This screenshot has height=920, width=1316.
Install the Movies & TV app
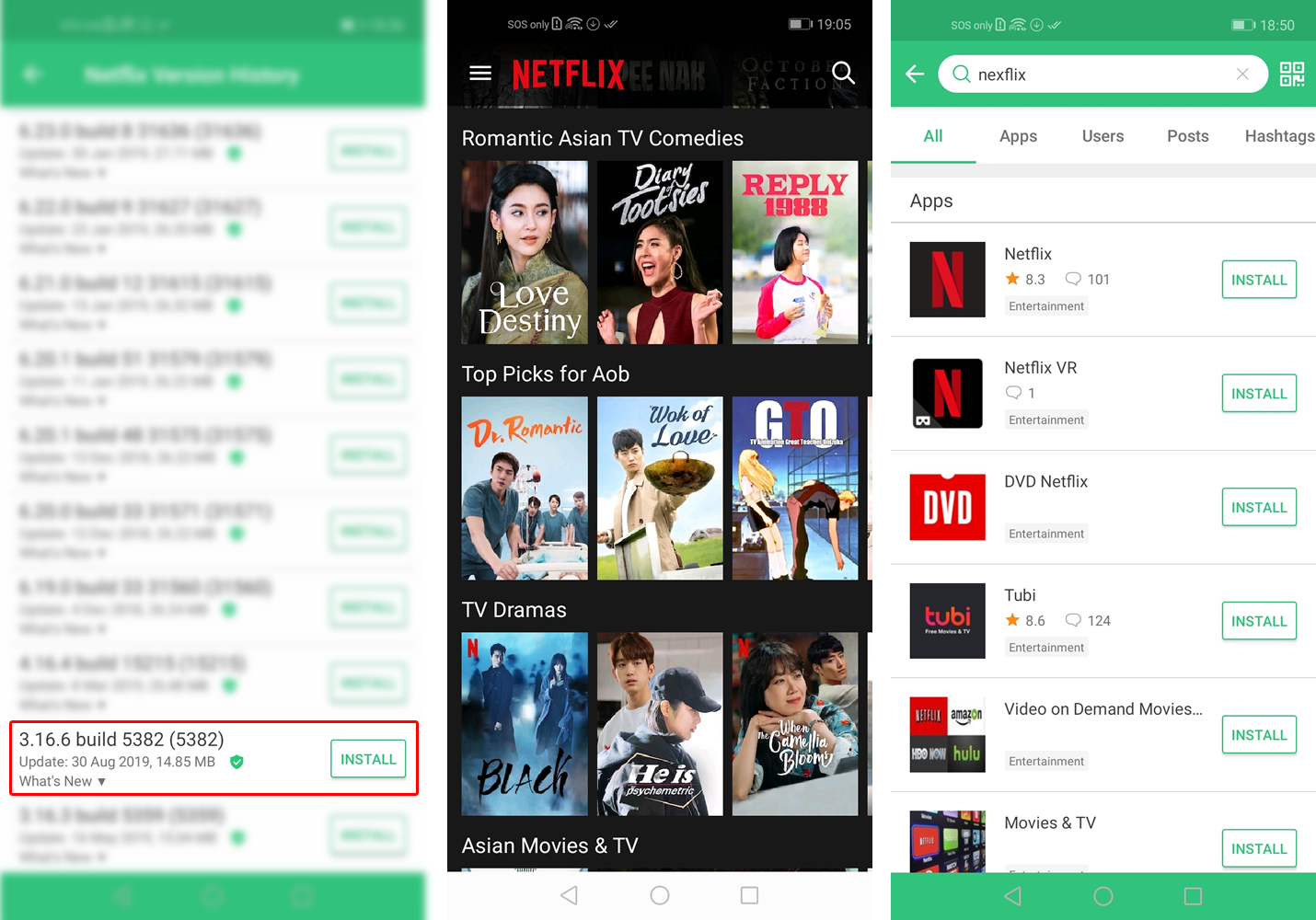pyautogui.click(x=1259, y=848)
